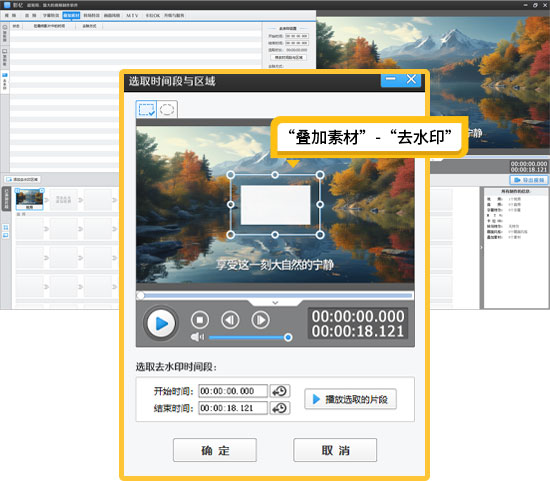The image size is (550, 481).
Task: Cancel the dialog with 取消 button
Action: click(x=335, y=450)
